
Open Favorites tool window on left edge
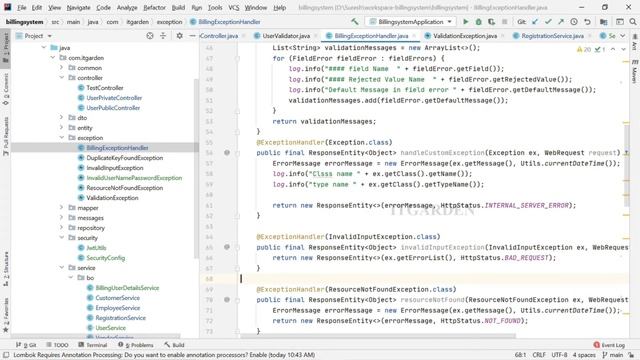tap(6, 314)
